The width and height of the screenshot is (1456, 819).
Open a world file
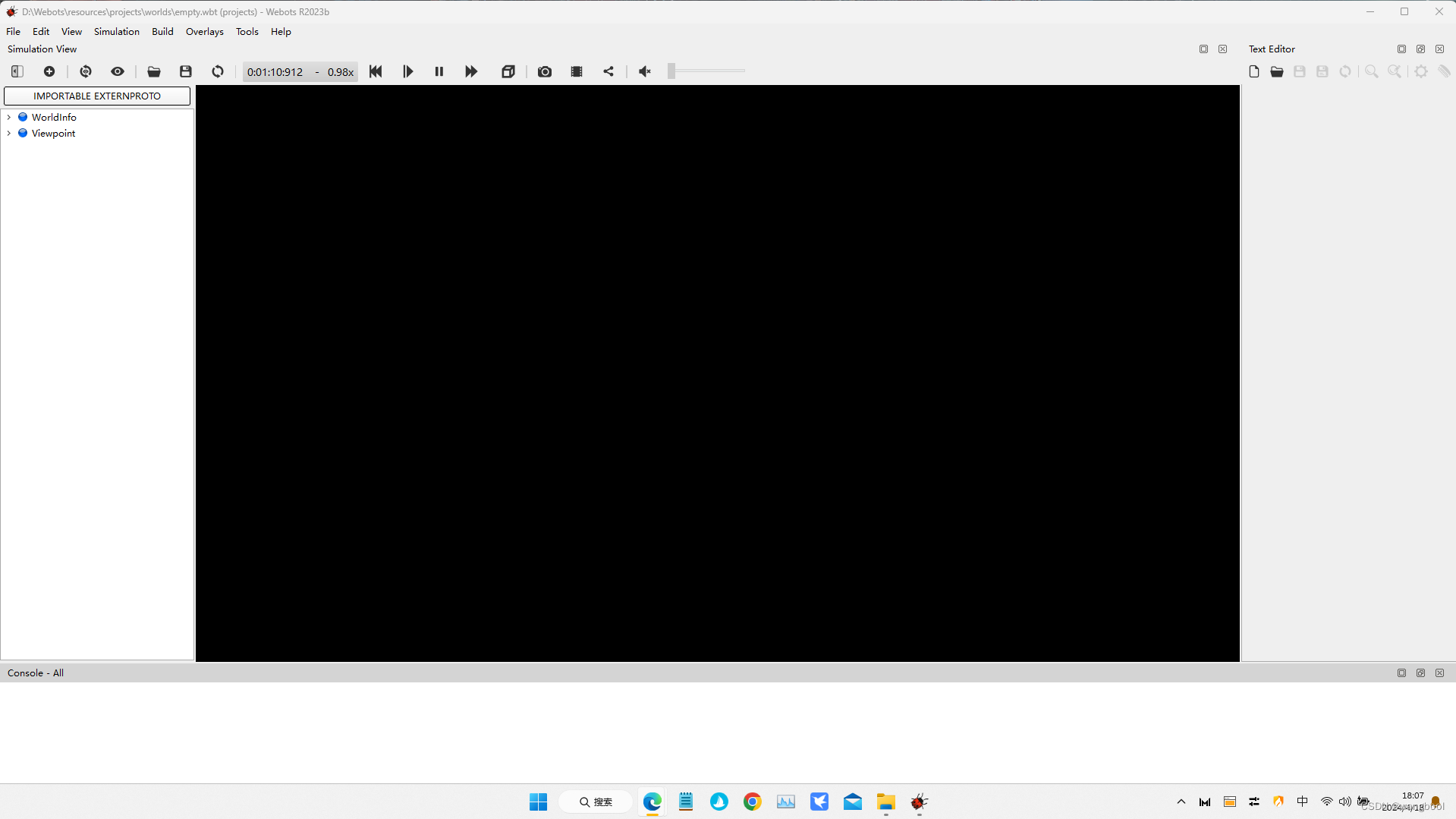(154, 71)
